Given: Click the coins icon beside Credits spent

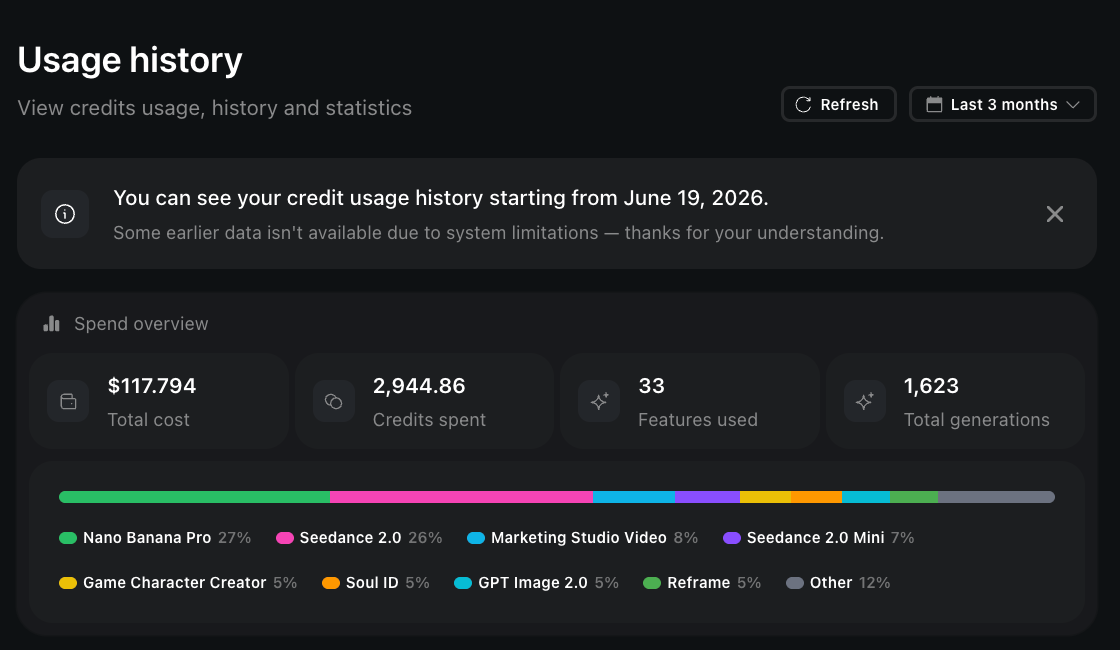Looking at the screenshot, I should (334, 401).
